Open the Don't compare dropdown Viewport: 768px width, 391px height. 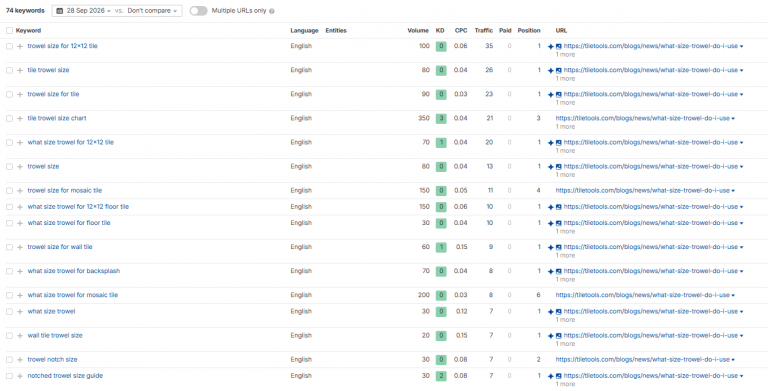pyautogui.click(x=152, y=11)
